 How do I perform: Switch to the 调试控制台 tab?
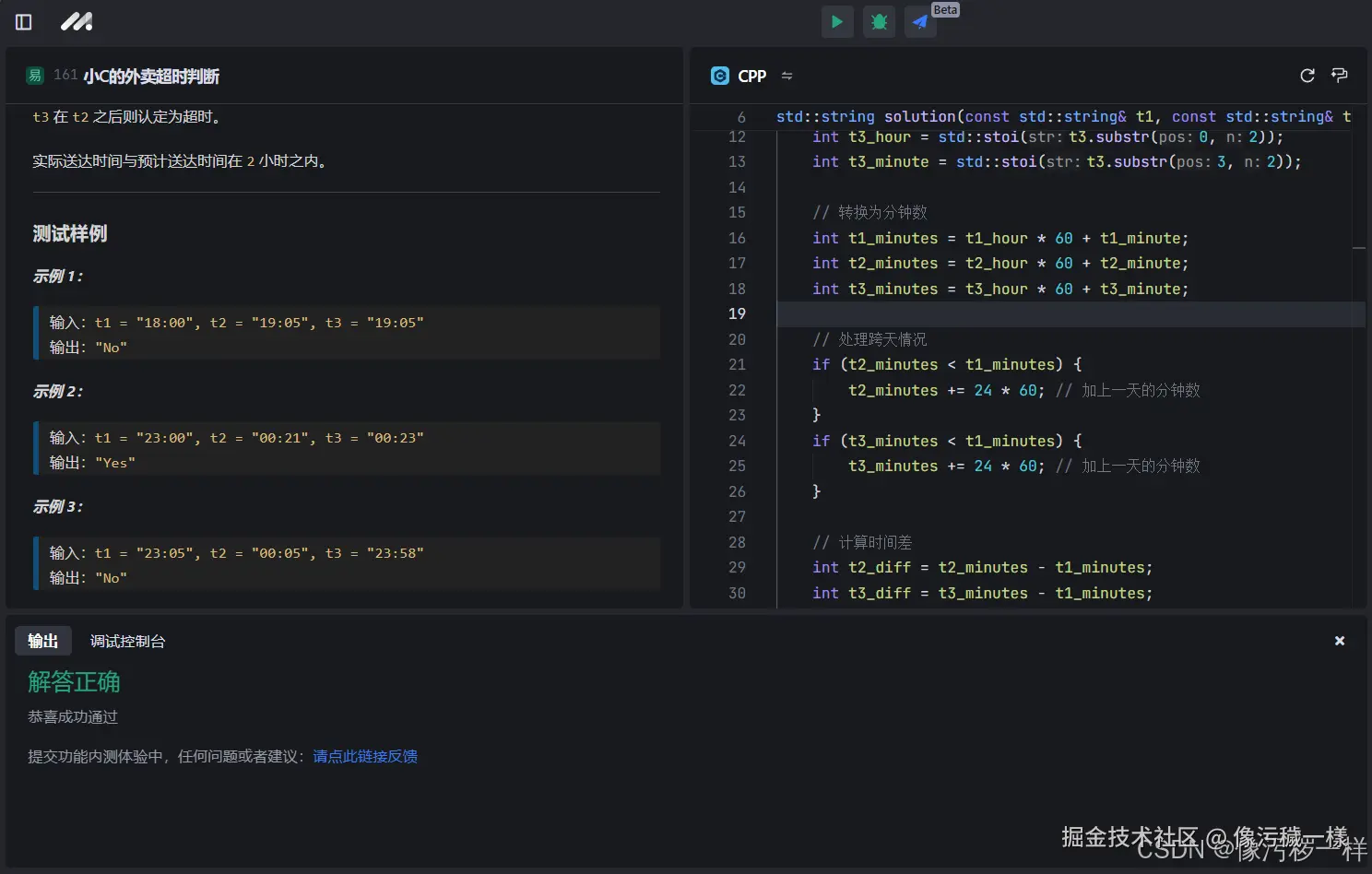coord(127,641)
